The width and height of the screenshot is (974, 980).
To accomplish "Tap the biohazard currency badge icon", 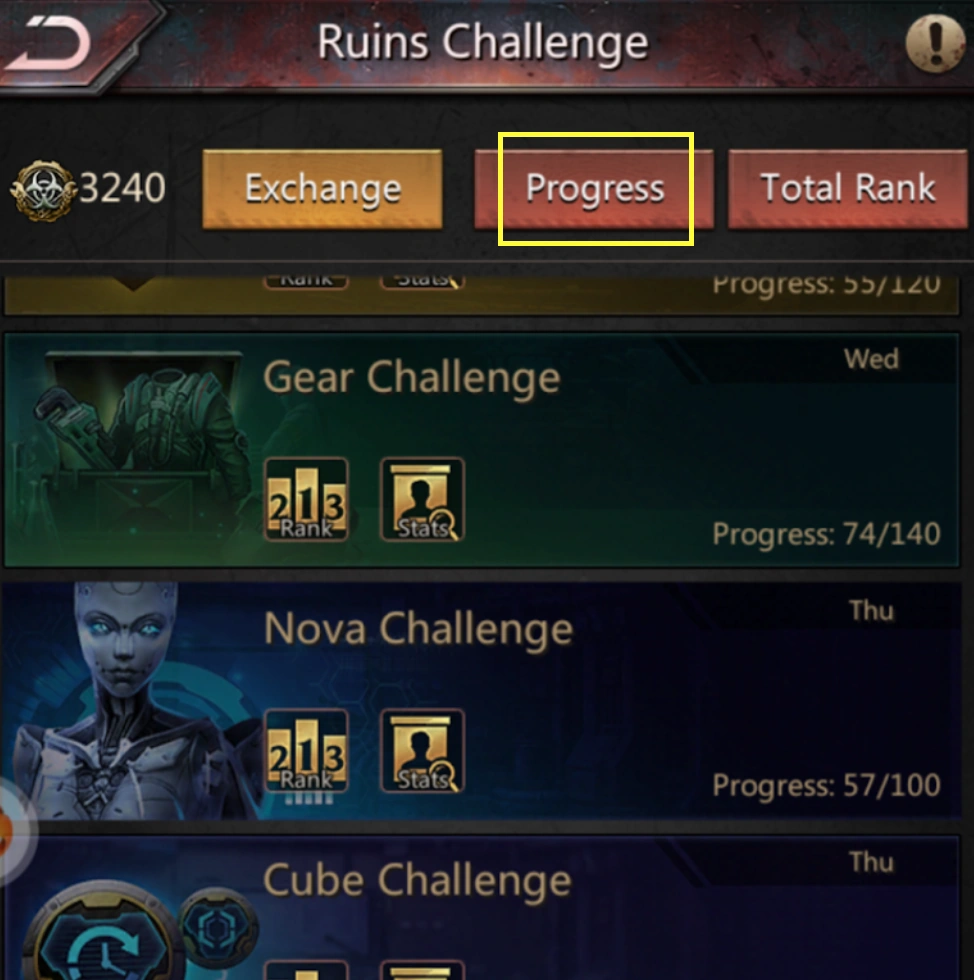I will [x=43, y=190].
